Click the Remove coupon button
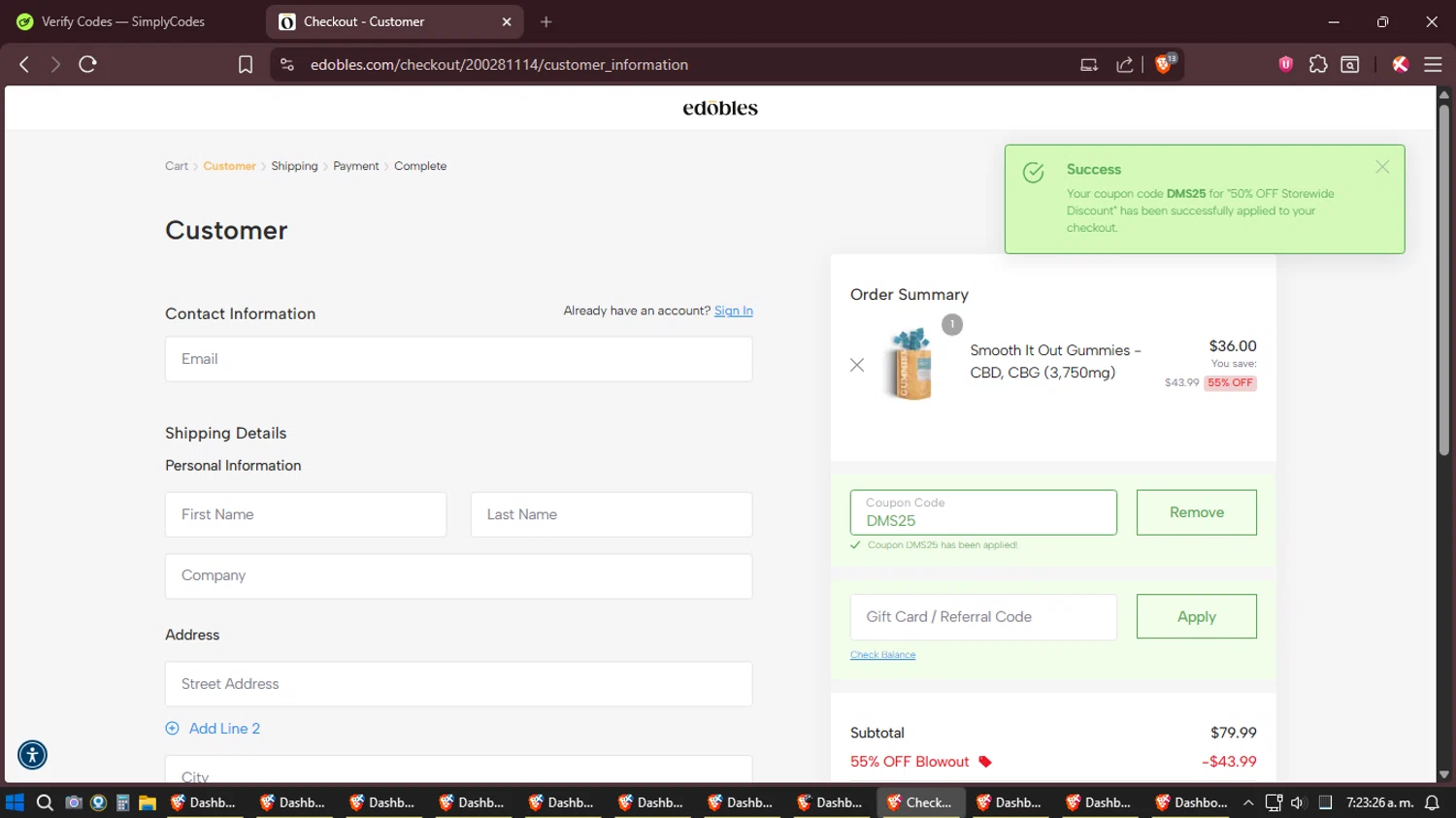Screen dimensions: 1456x818 [1197, 512]
